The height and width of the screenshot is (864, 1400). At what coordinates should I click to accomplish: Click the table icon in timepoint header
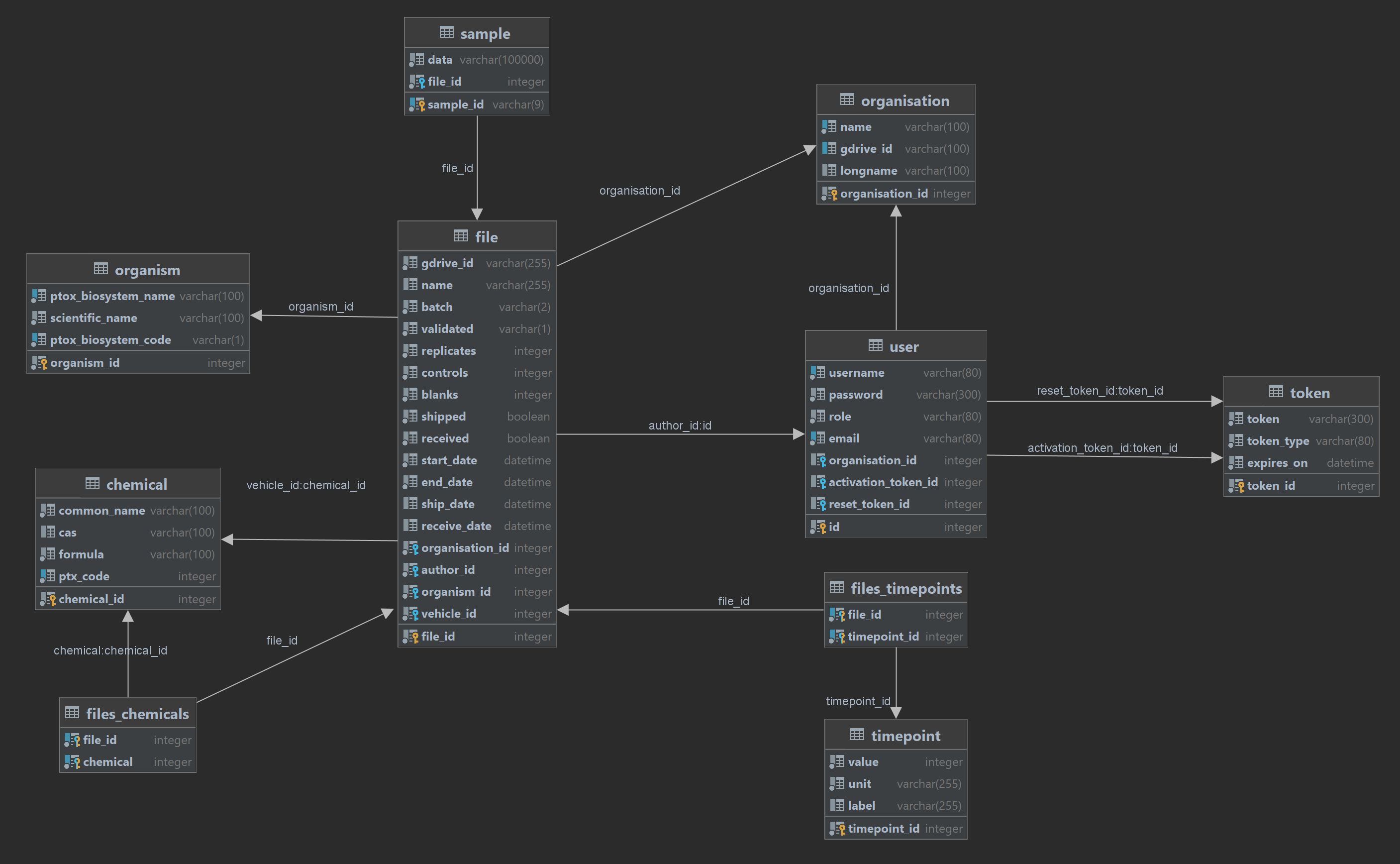coord(857,735)
